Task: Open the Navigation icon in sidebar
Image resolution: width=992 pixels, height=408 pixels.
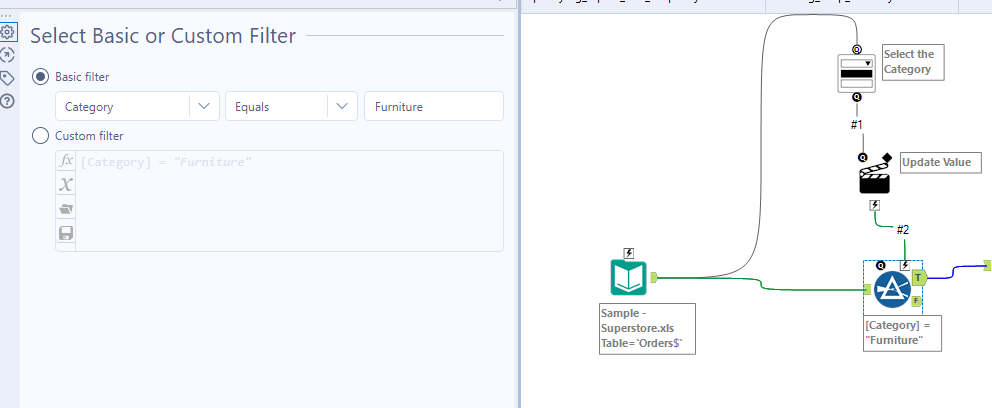Action: (x=8, y=55)
